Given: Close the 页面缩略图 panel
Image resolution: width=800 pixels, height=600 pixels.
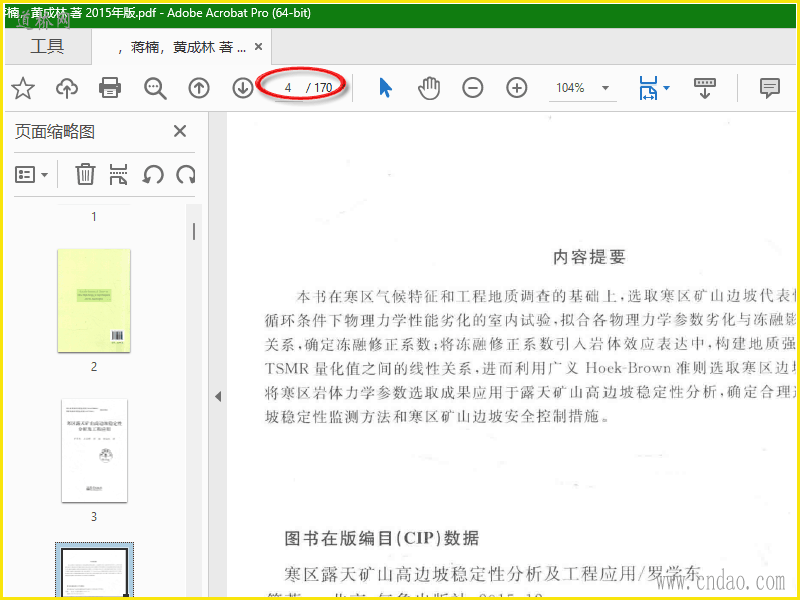Looking at the screenshot, I should coord(180,131).
